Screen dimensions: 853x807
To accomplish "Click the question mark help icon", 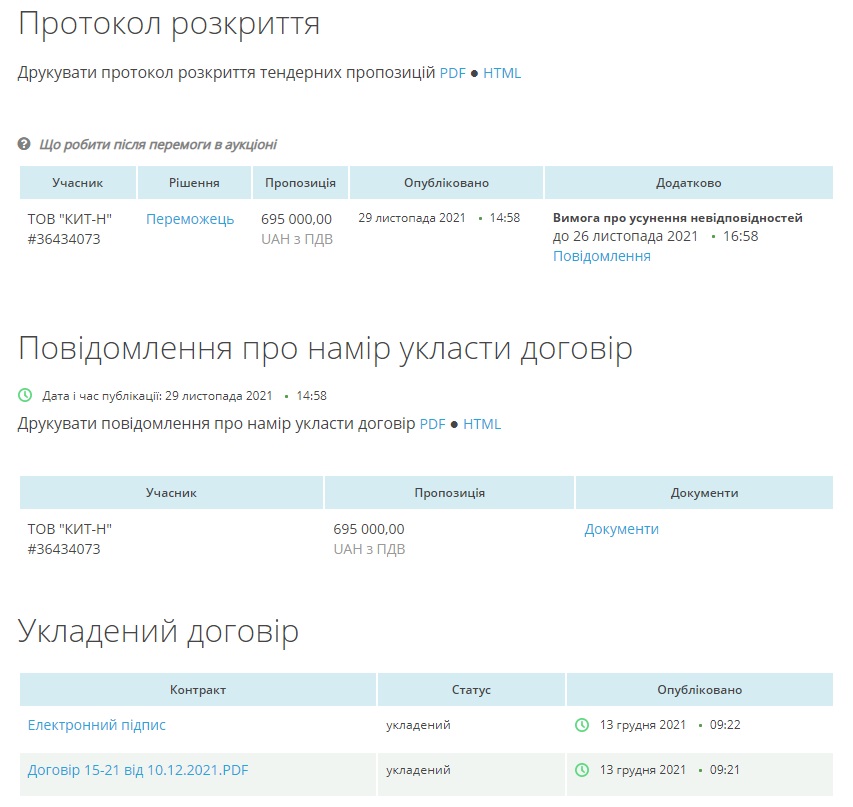I will [25, 144].
